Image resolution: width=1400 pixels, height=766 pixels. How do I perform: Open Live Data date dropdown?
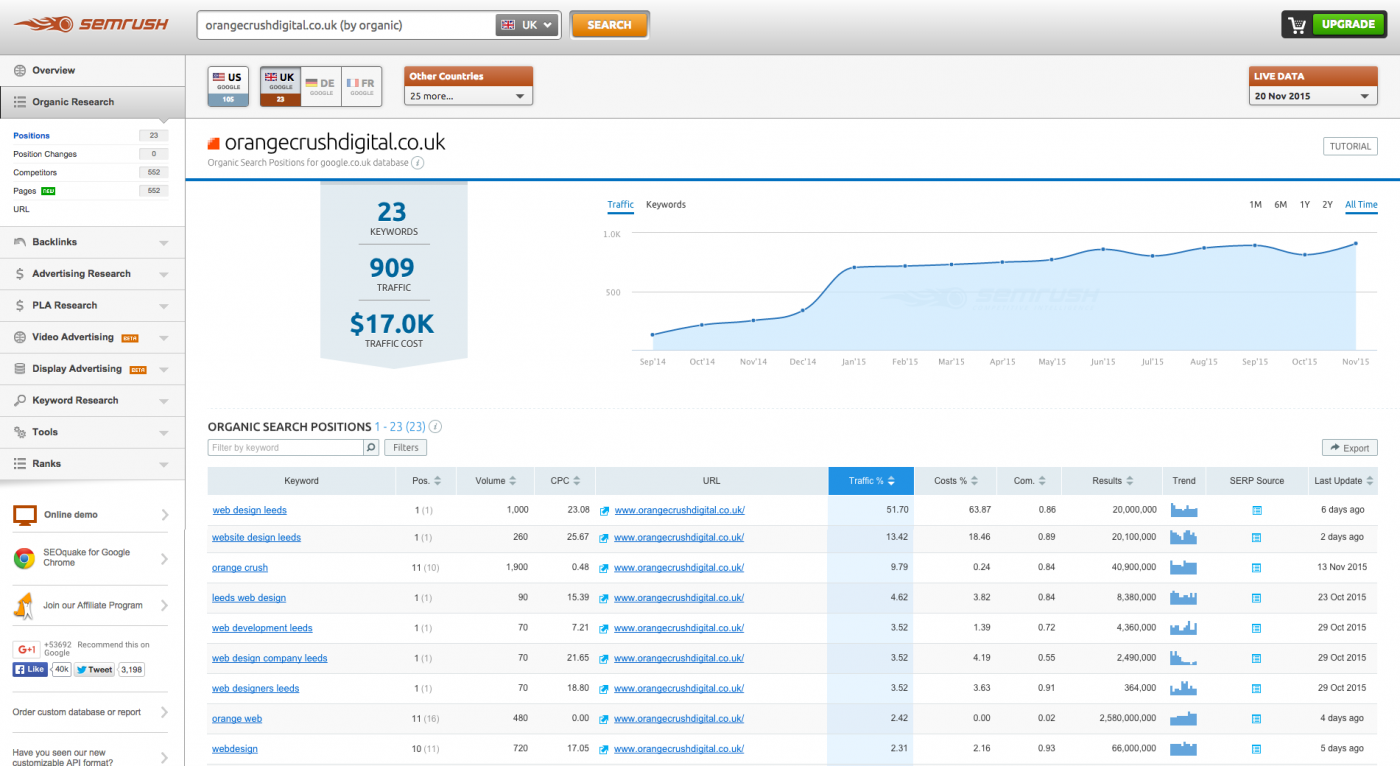pyautogui.click(x=1313, y=96)
